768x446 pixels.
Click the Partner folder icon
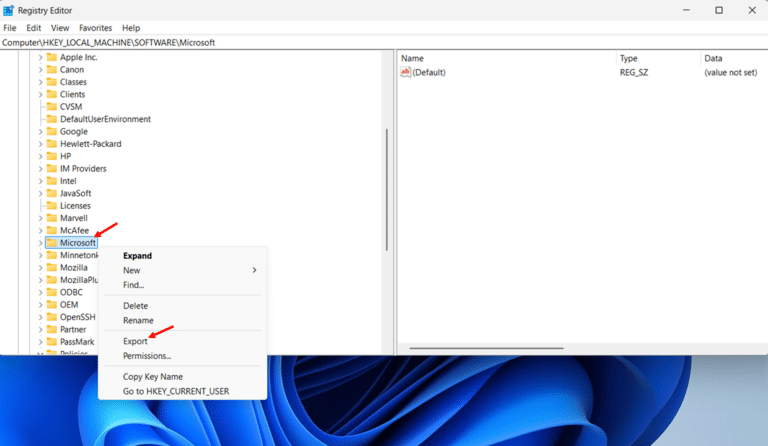tap(51, 329)
